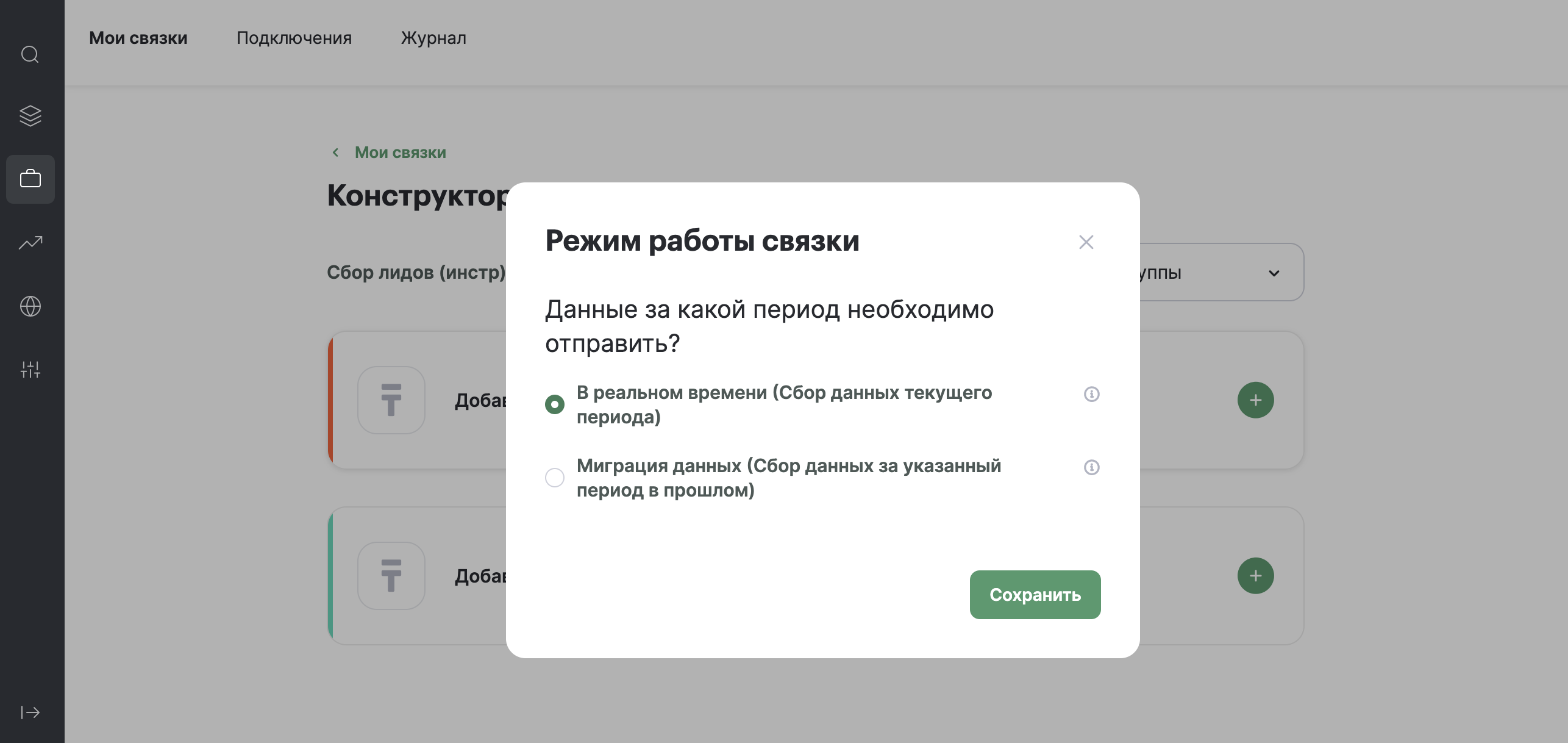Click plus button on the orange-bordered card
This screenshot has height=743, width=1568.
pos(1256,400)
